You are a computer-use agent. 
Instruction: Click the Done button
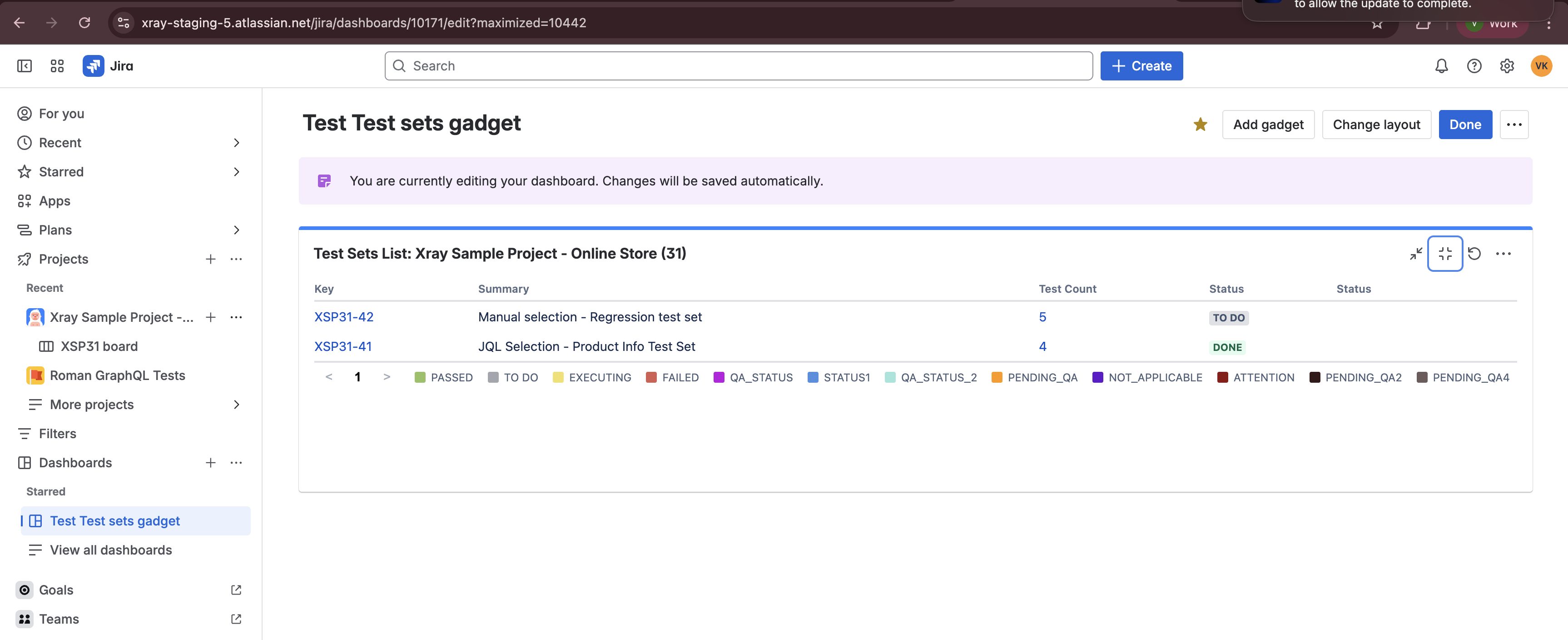[1464, 125]
